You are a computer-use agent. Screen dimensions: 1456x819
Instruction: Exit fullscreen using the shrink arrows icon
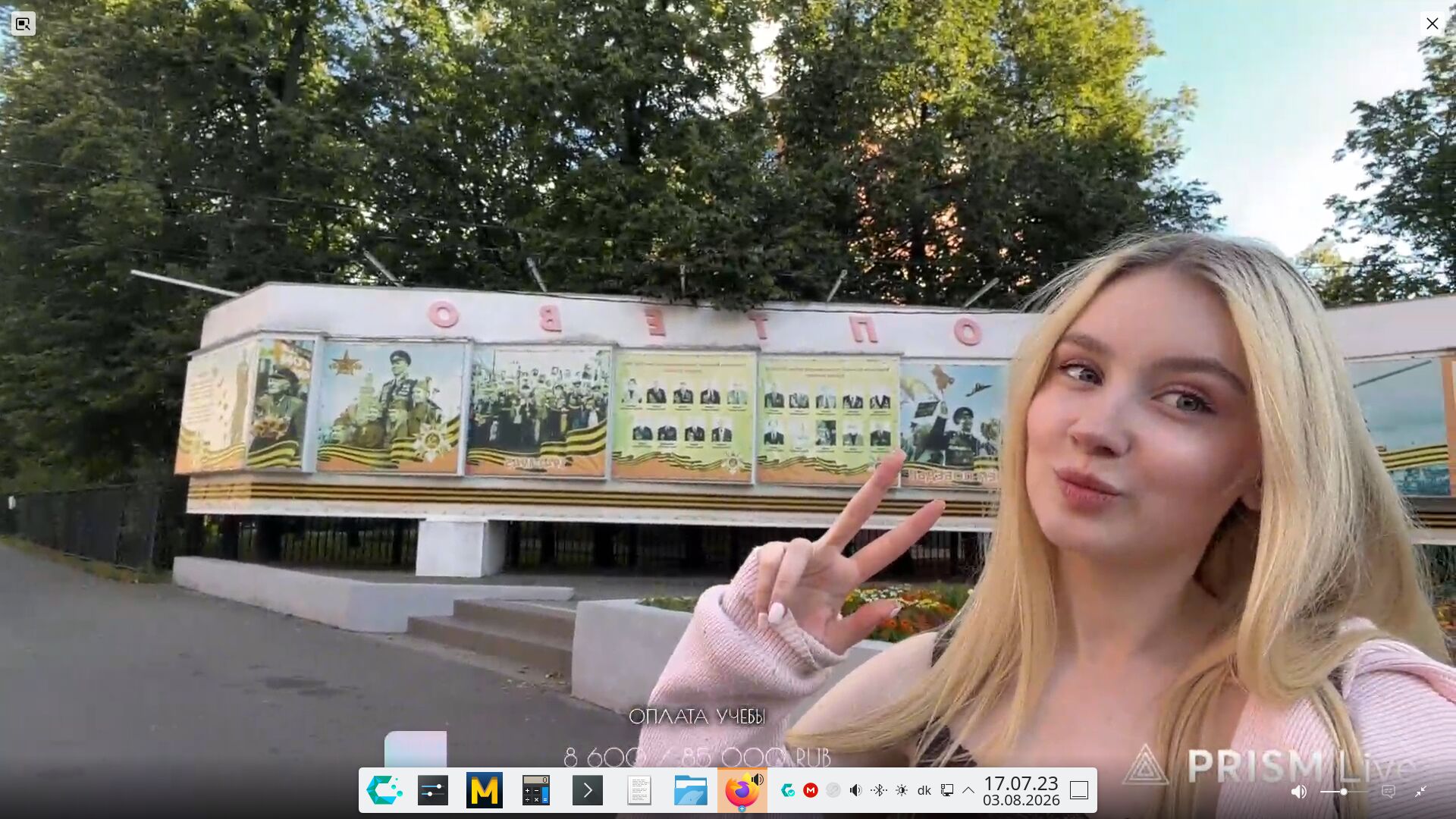point(1421,792)
